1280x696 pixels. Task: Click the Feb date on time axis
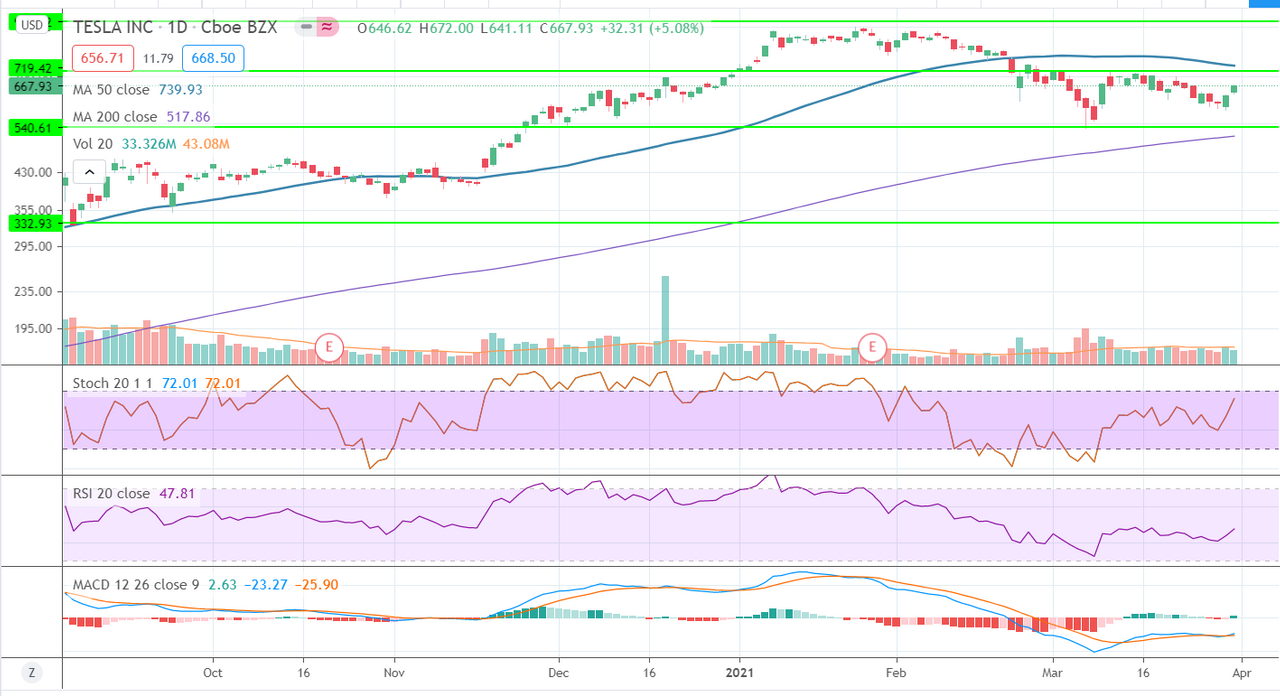click(895, 675)
